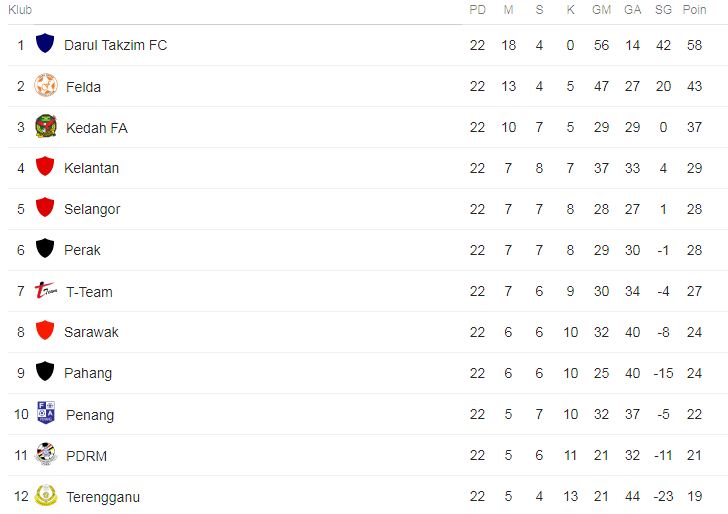Select the Darul Takzim FC name

click(x=115, y=45)
